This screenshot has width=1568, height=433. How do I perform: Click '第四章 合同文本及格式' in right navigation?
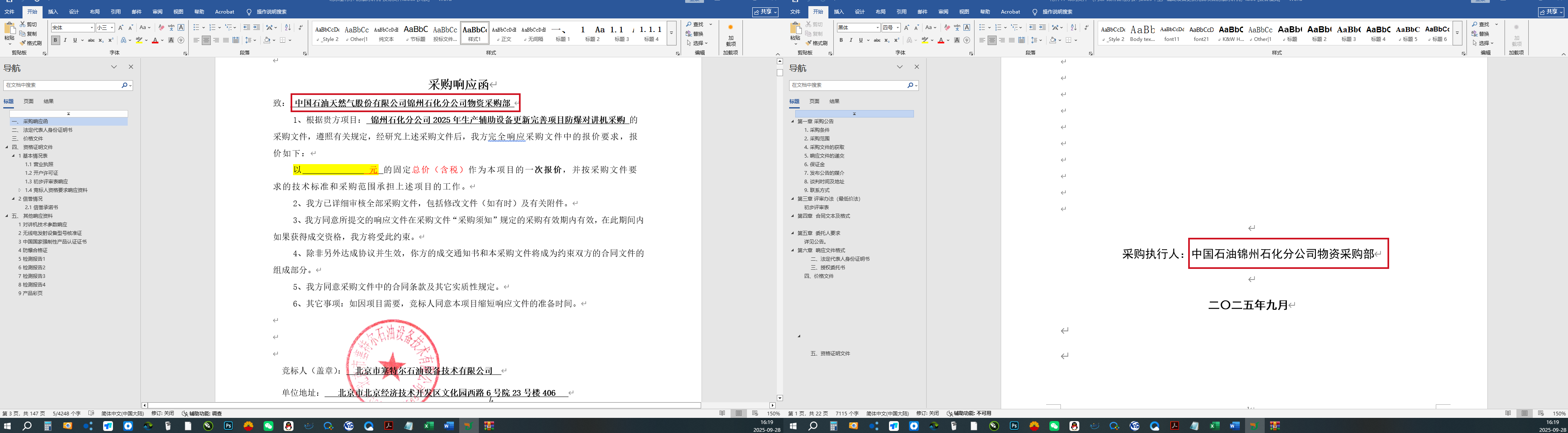coord(823,216)
